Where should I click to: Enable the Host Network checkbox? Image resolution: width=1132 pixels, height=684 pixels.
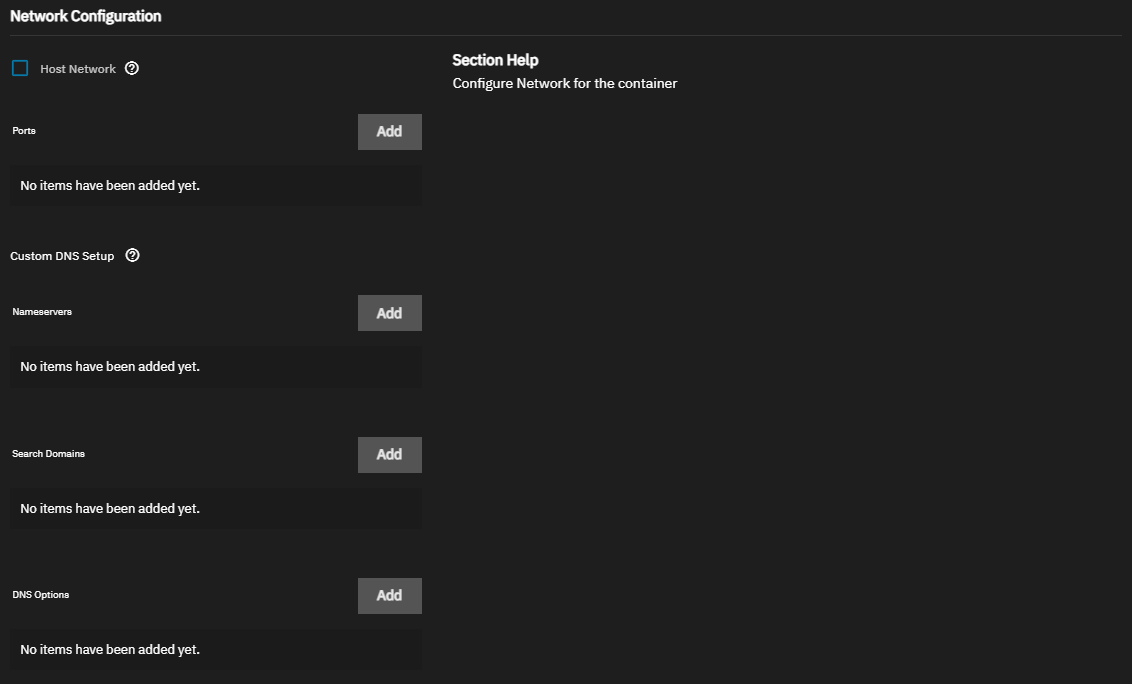pos(20,69)
